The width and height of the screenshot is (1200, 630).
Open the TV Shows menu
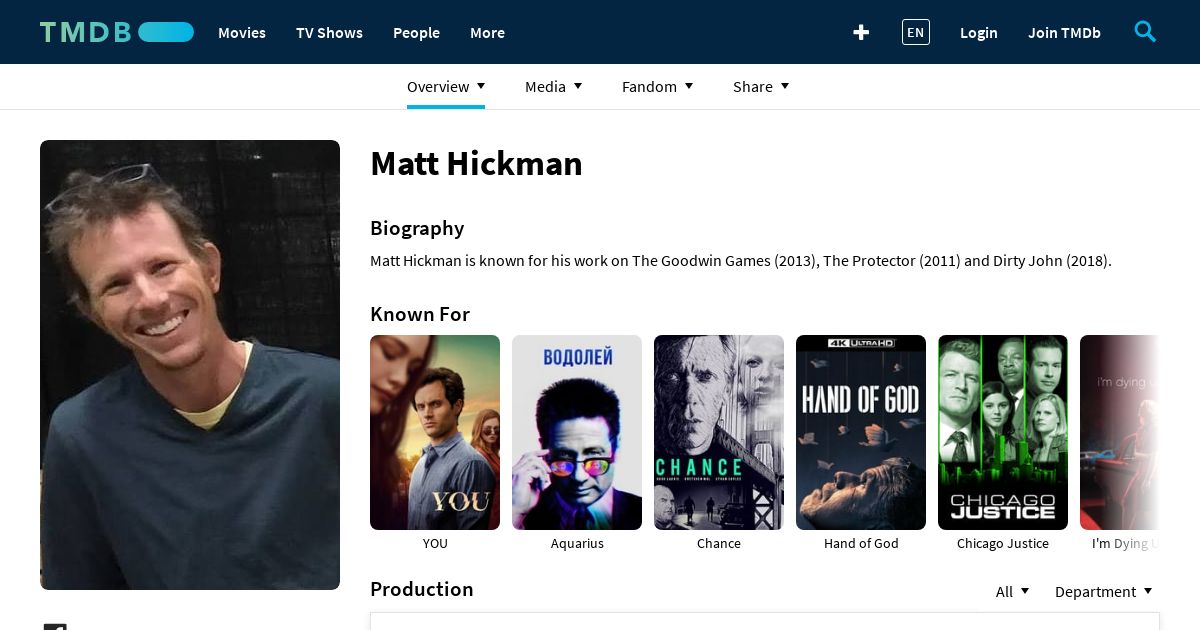[329, 32]
